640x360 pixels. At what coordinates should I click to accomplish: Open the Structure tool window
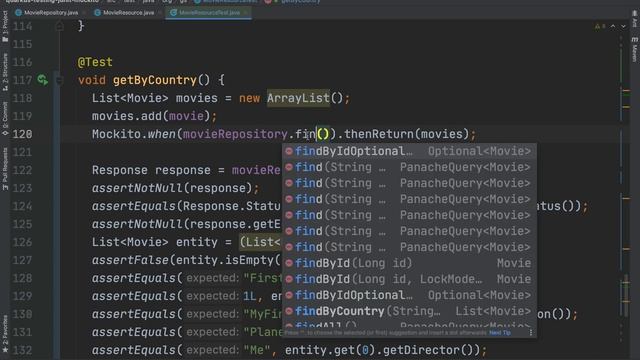click(5, 72)
